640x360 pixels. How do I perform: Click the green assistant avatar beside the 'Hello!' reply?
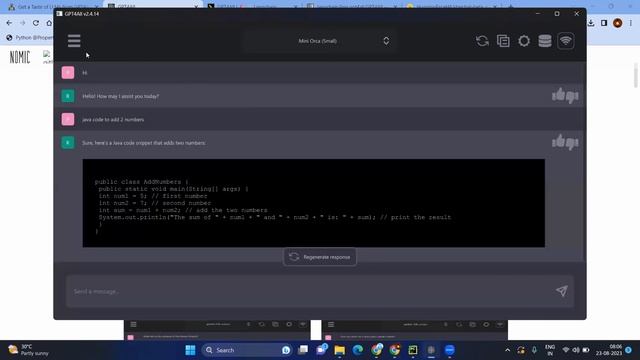click(68, 96)
